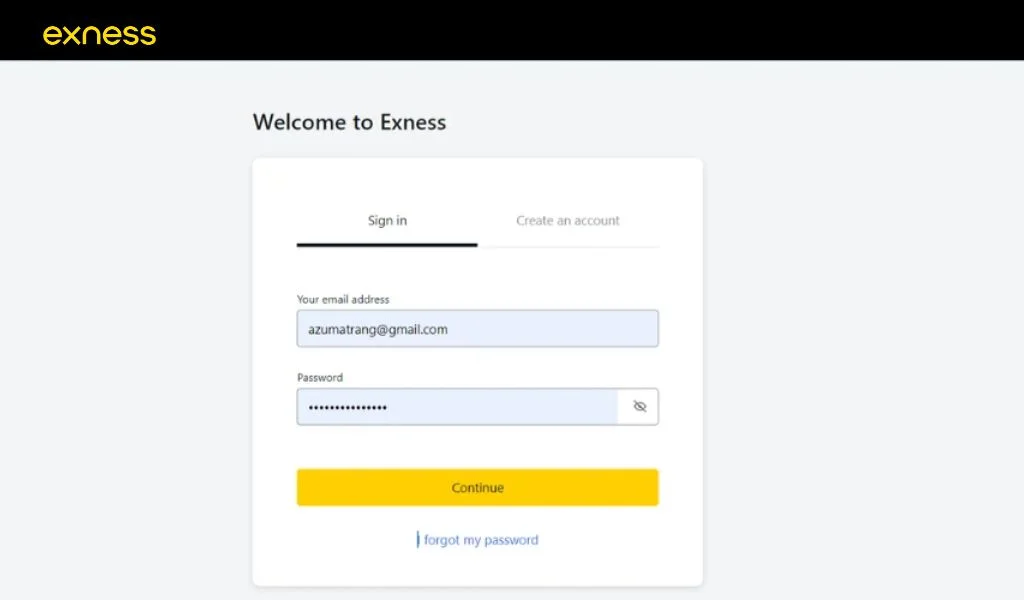Click the Exness logo in the header
The width and height of the screenshot is (1024, 600).
click(99, 35)
